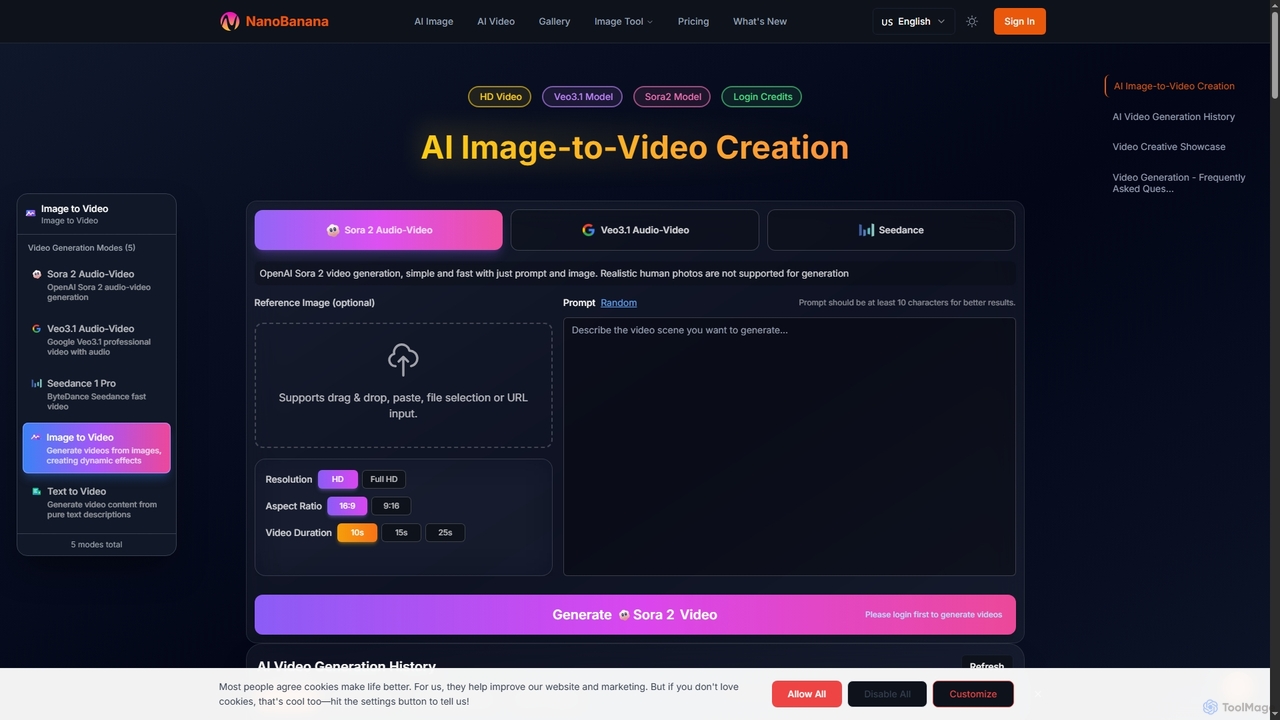Toggle the light/dark theme sun icon
The height and width of the screenshot is (720, 1280).
pyautogui.click(x=972, y=21)
